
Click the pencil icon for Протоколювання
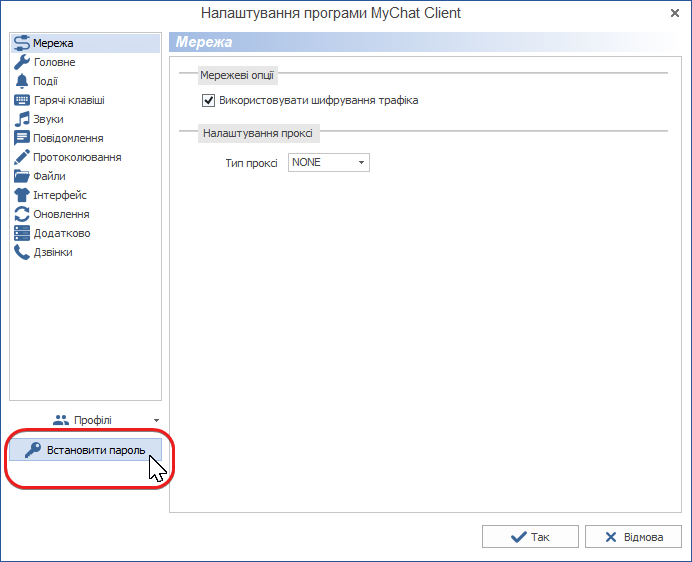tap(22, 157)
